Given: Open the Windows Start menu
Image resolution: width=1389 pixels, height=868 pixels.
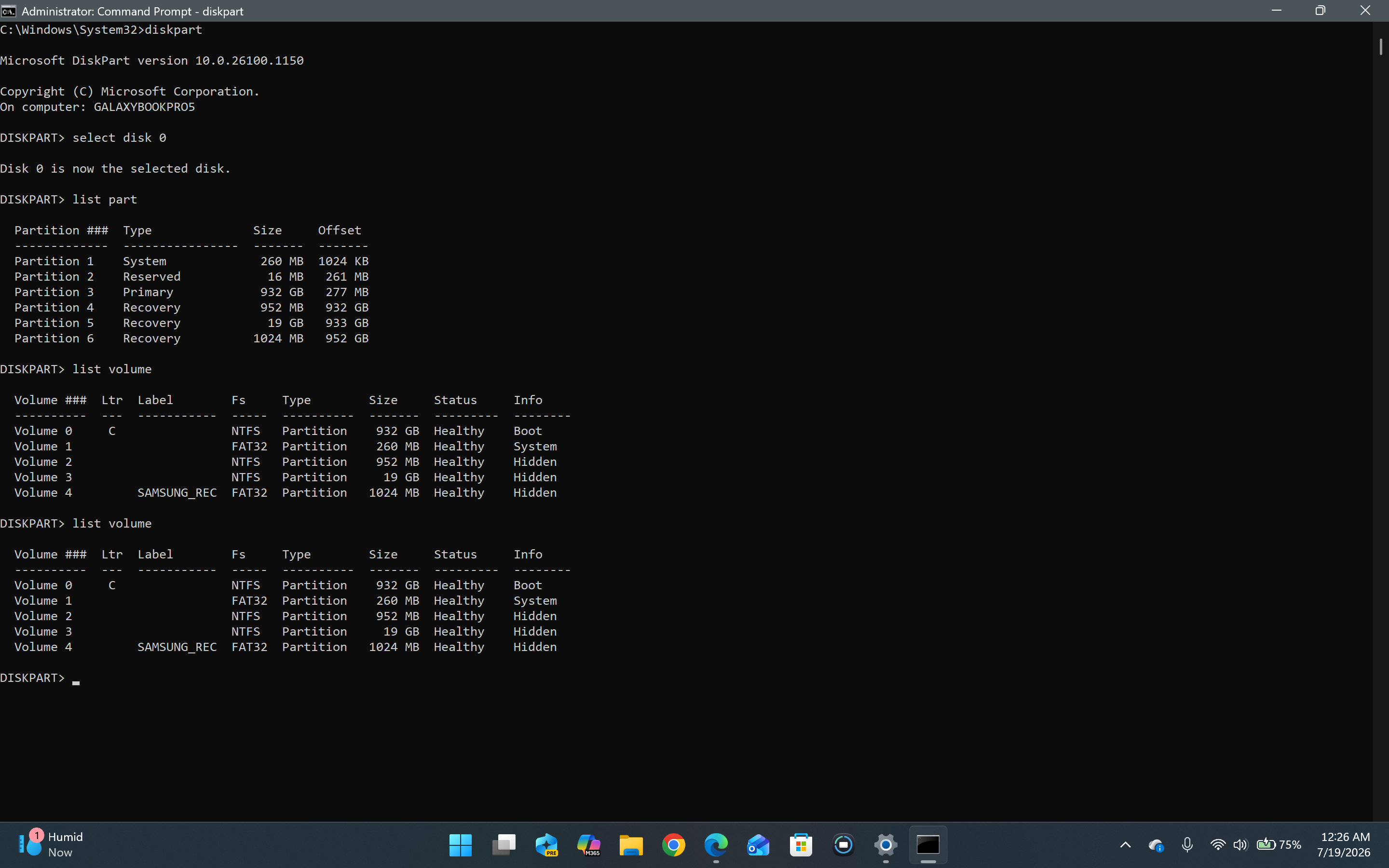Looking at the screenshot, I should click(460, 844).
